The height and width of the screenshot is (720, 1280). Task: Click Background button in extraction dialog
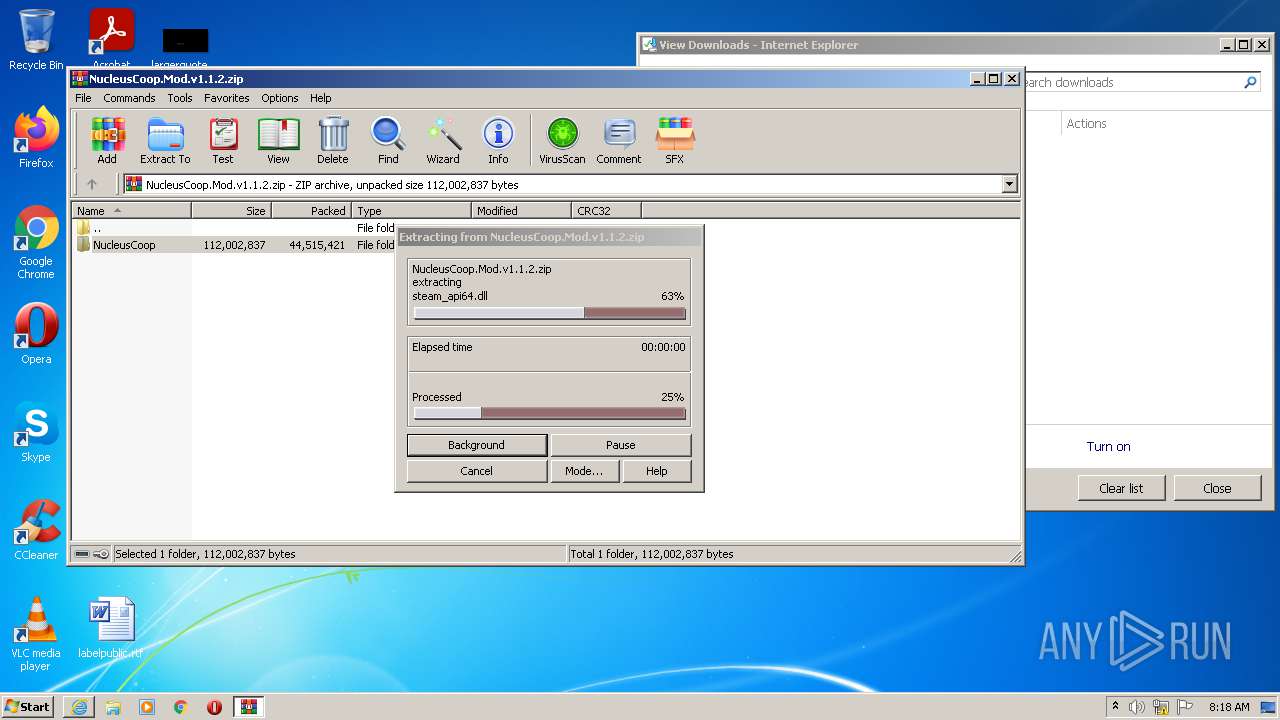click(477, 445)
